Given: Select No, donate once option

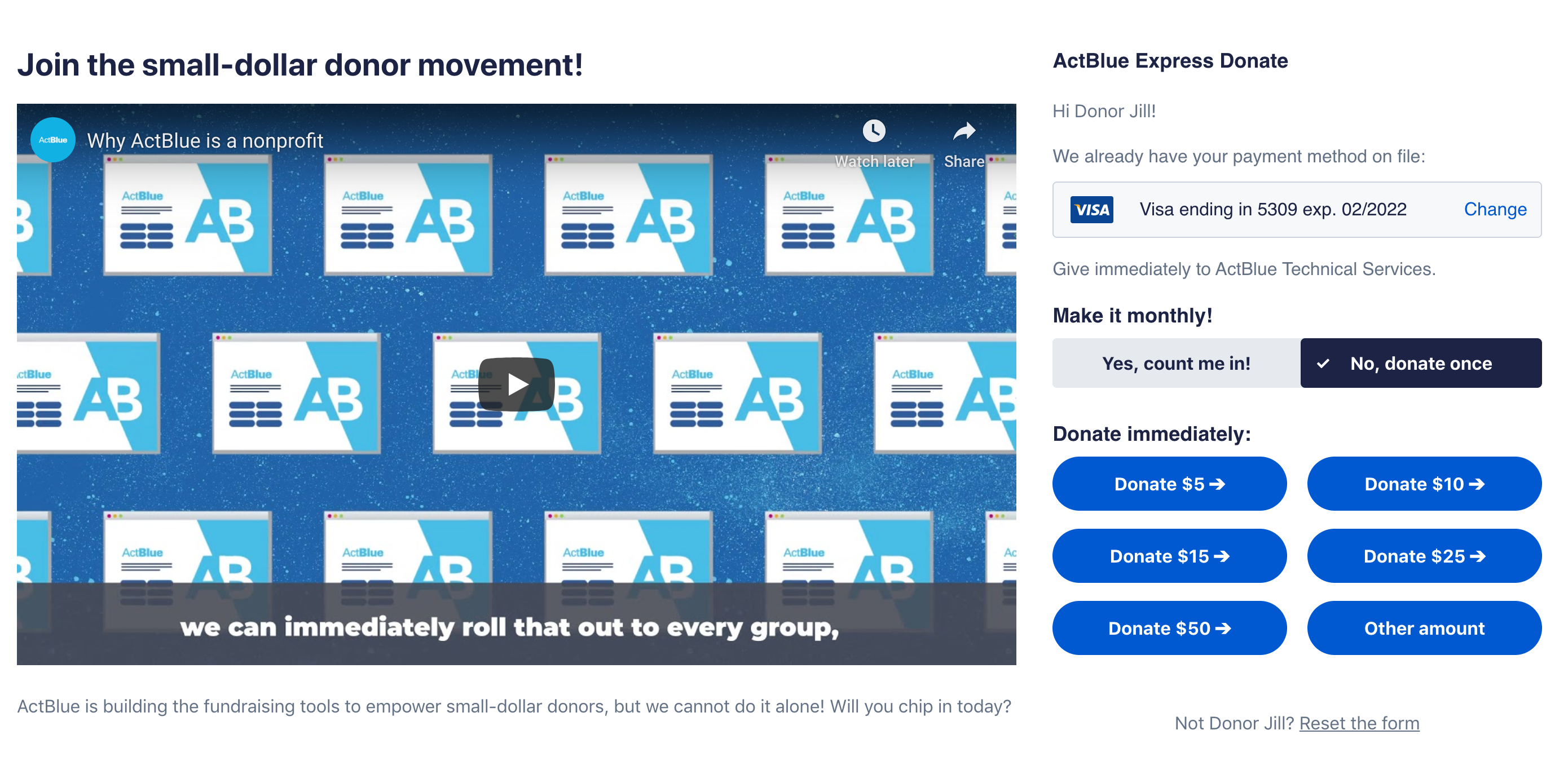Looking at the screenshot, I should [1420, 363].
